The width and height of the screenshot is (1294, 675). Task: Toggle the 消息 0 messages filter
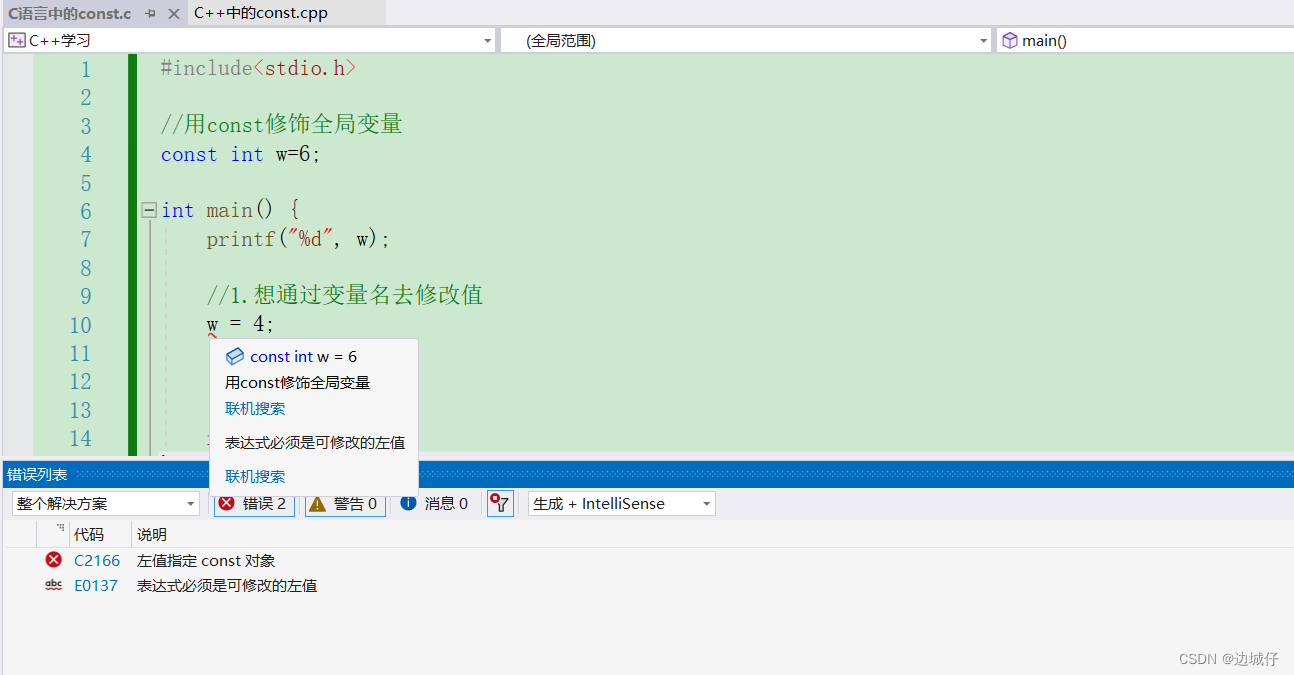click(x=436, y=503)
